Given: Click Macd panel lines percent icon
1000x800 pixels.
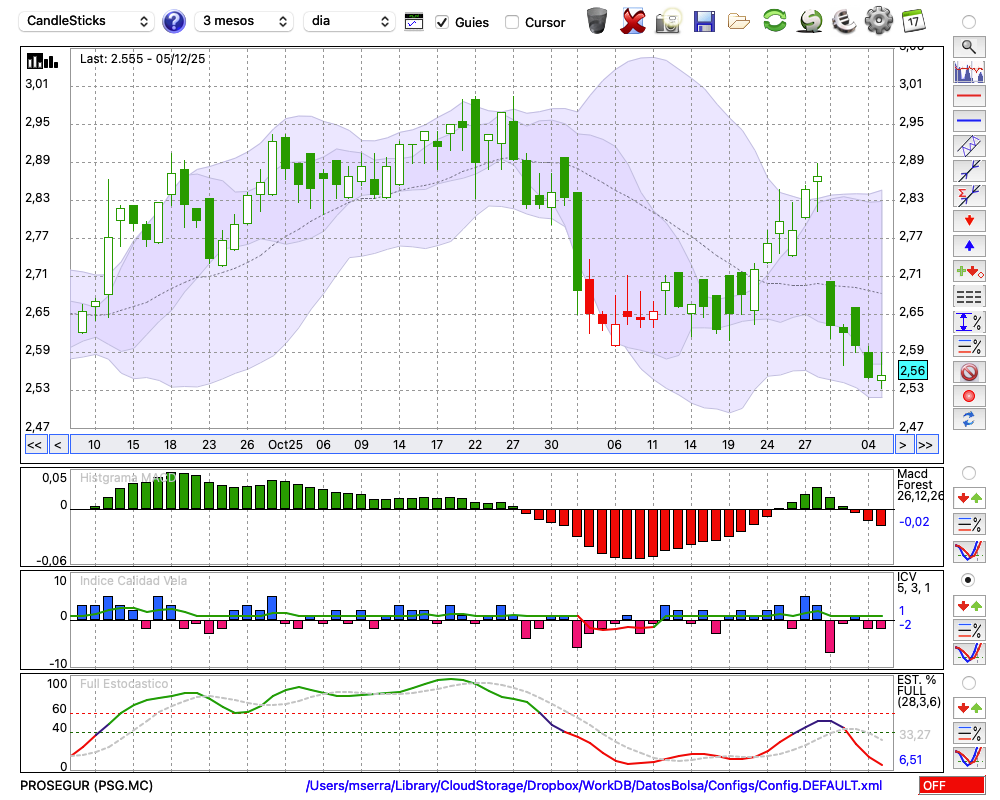Looking at the screenshot, I should pos(969,524).
